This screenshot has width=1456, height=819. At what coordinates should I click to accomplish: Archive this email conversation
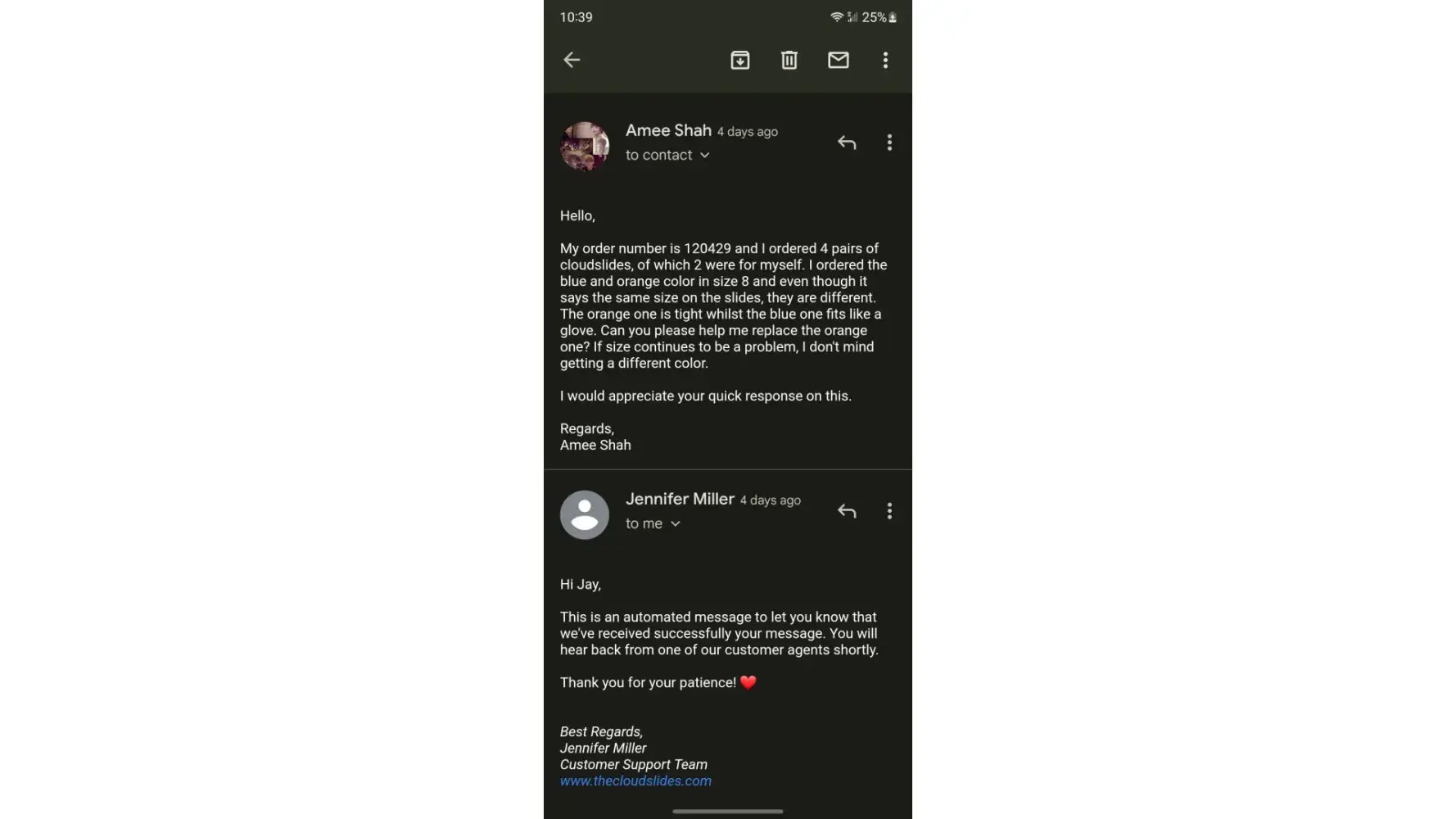[739, 60]
